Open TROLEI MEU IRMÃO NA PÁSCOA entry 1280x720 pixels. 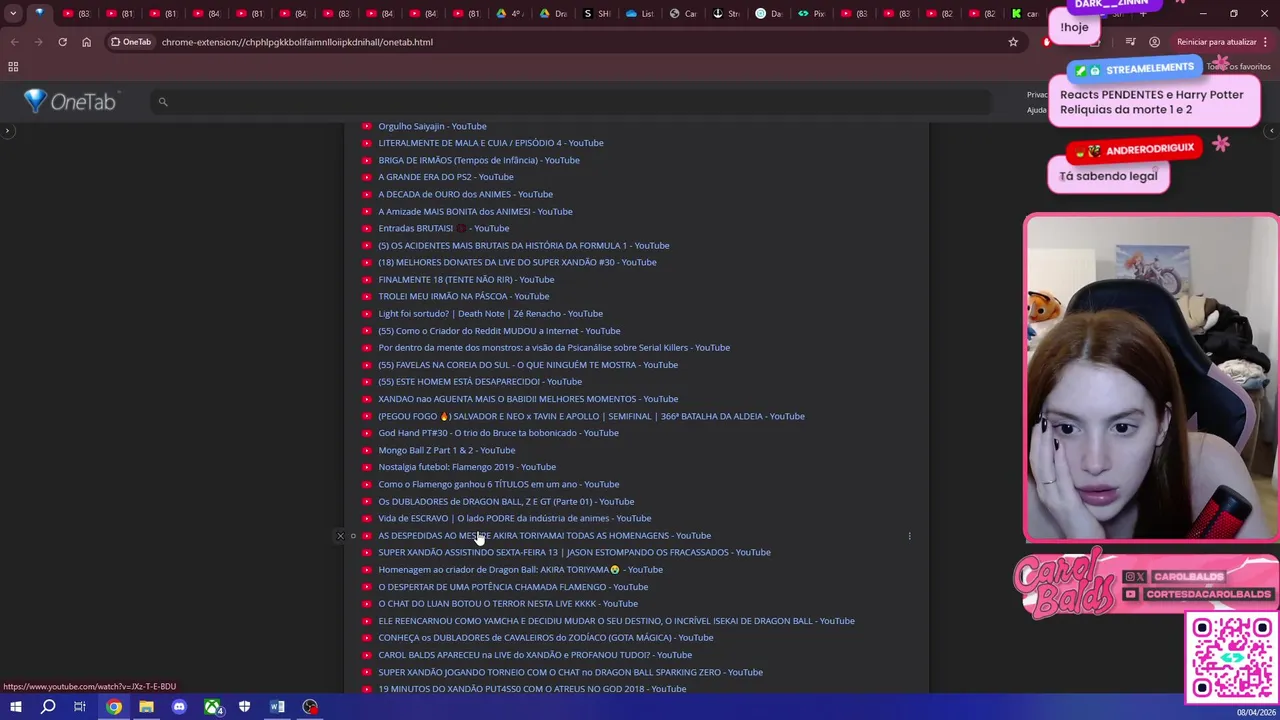pos(463,296)
